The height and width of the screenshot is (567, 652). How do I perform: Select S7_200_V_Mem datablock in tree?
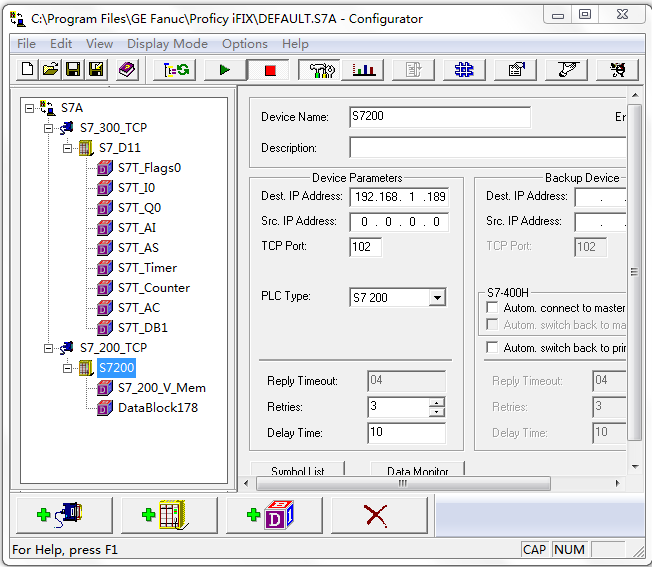click(162, 388)
